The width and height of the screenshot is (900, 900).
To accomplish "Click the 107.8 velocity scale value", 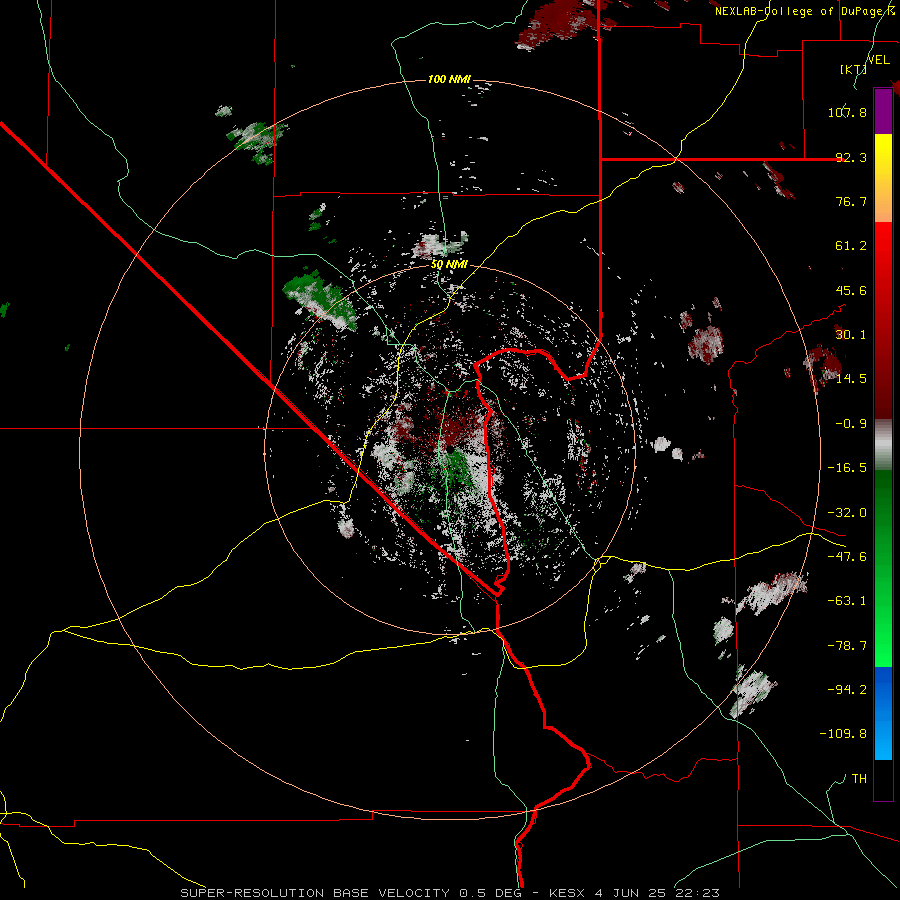I will pos(847,112).
